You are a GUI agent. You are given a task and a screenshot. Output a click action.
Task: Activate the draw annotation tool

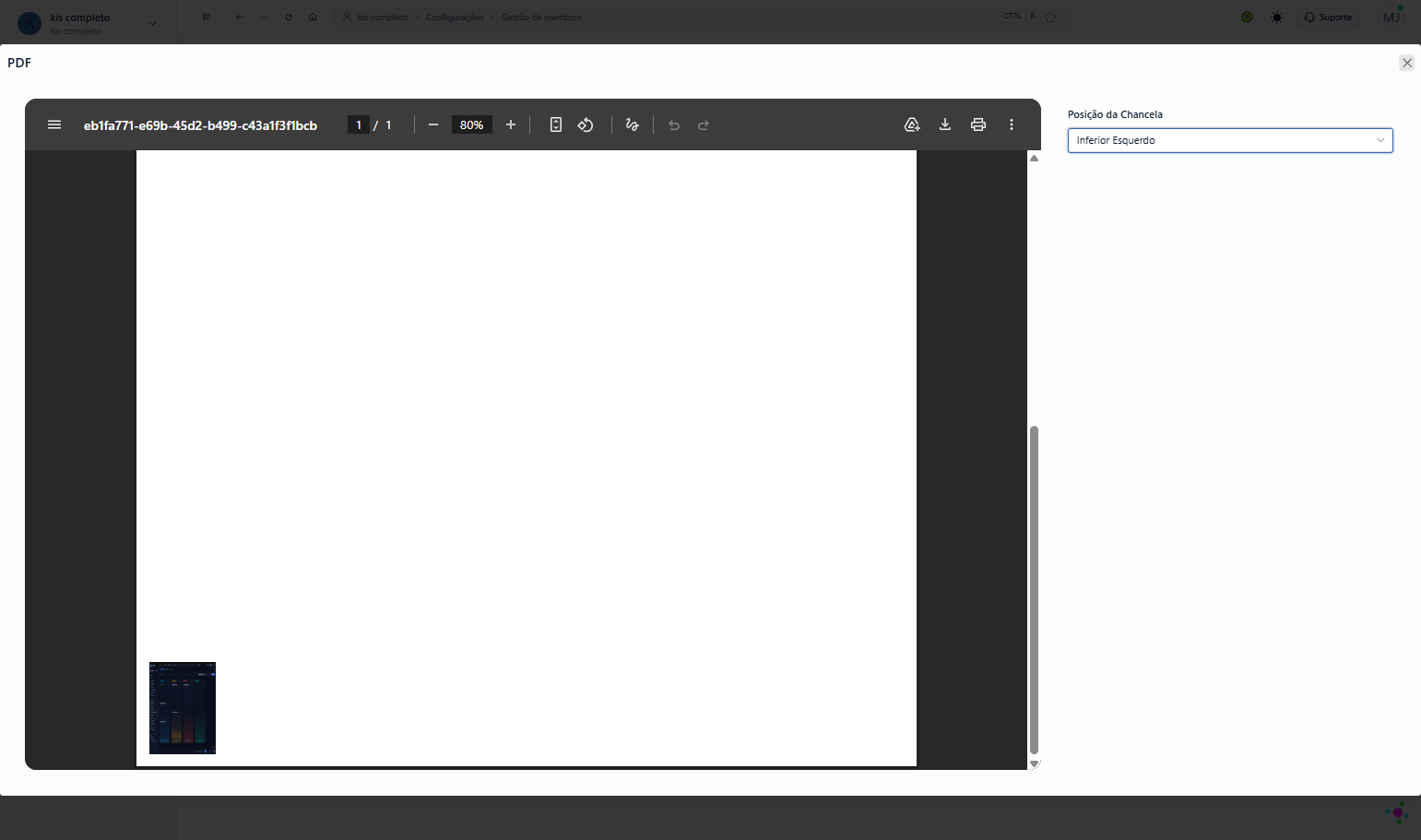633,124
